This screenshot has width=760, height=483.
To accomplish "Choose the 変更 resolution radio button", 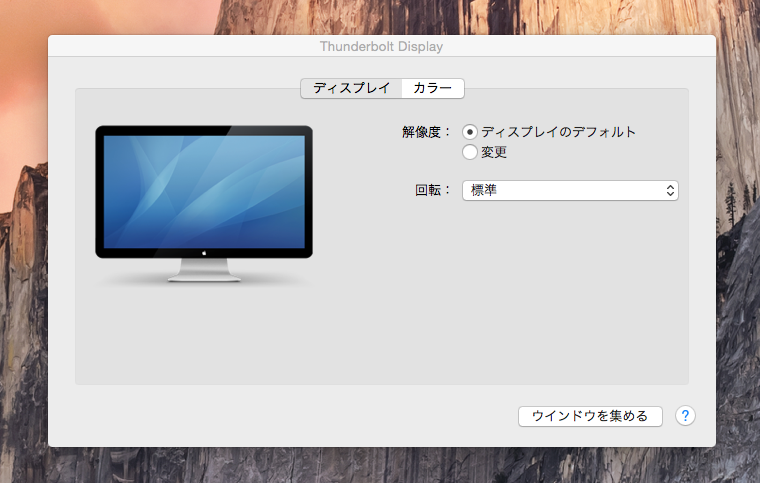I will (470, 152).
